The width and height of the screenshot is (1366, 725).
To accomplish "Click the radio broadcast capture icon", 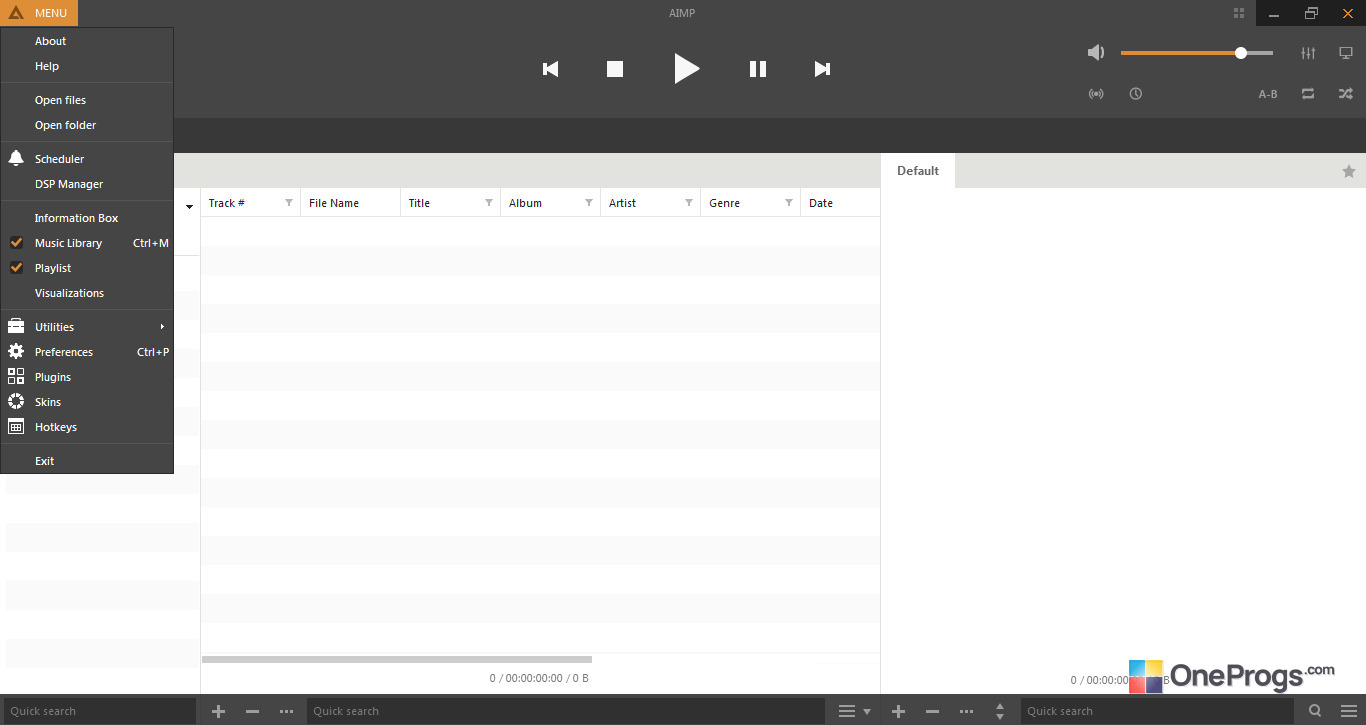I will click(1096, 94).
